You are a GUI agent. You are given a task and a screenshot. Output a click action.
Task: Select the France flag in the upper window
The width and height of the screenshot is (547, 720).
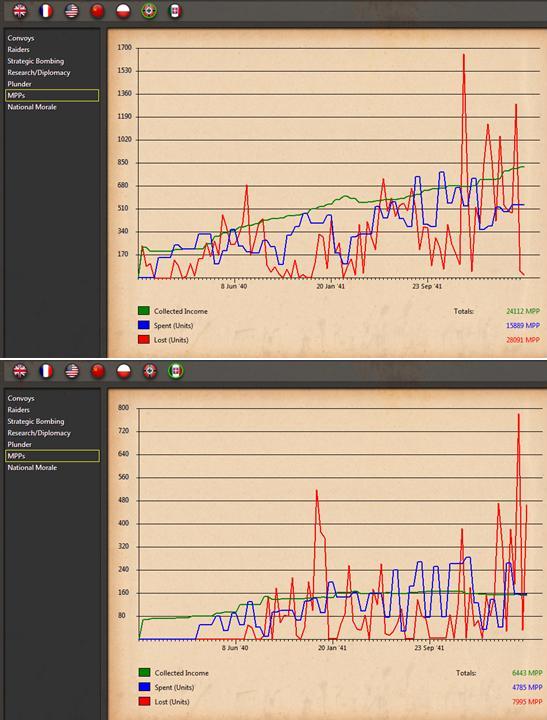pos(45,11)
